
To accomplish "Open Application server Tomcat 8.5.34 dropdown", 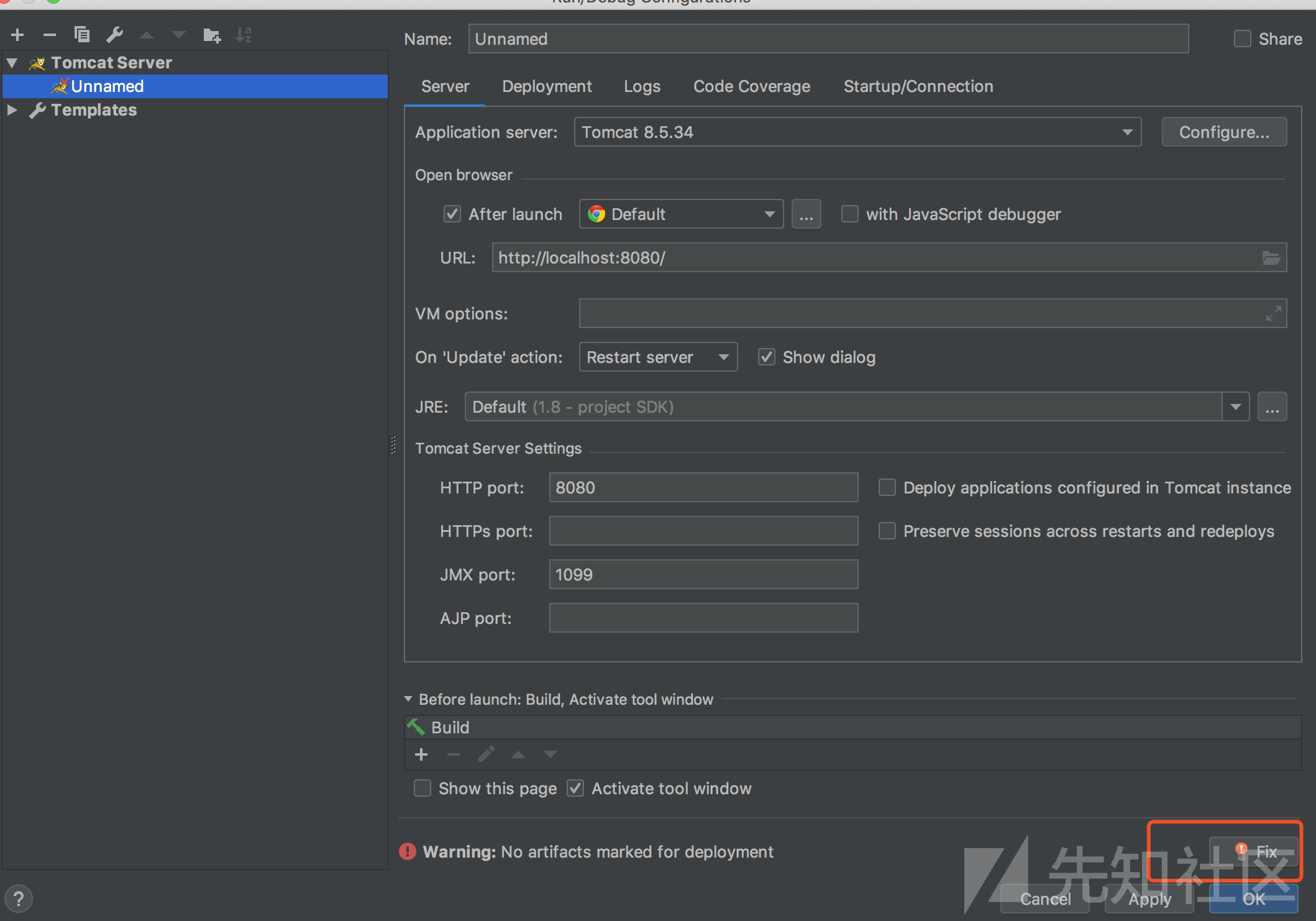I will pos(857,132).
